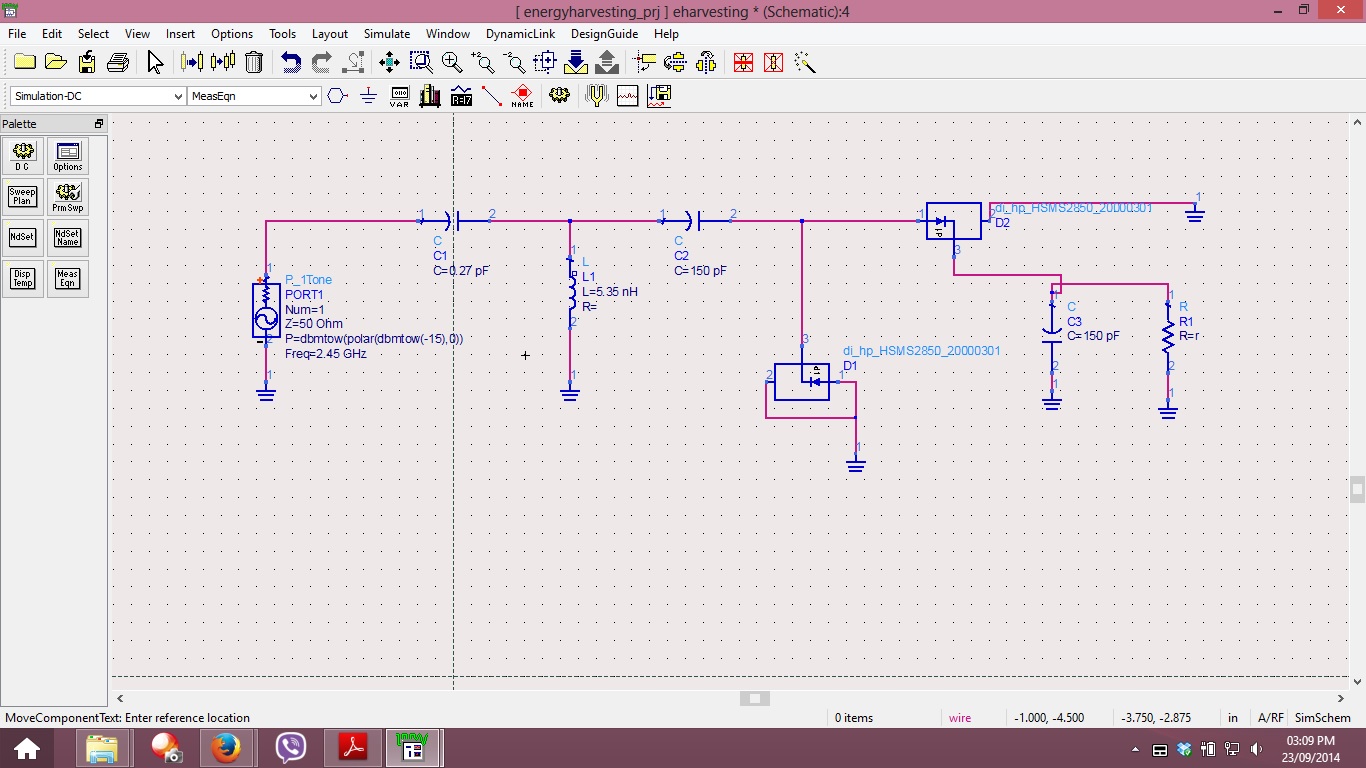Expand the MeasEqn component dropdown

(x=313, y=96)
